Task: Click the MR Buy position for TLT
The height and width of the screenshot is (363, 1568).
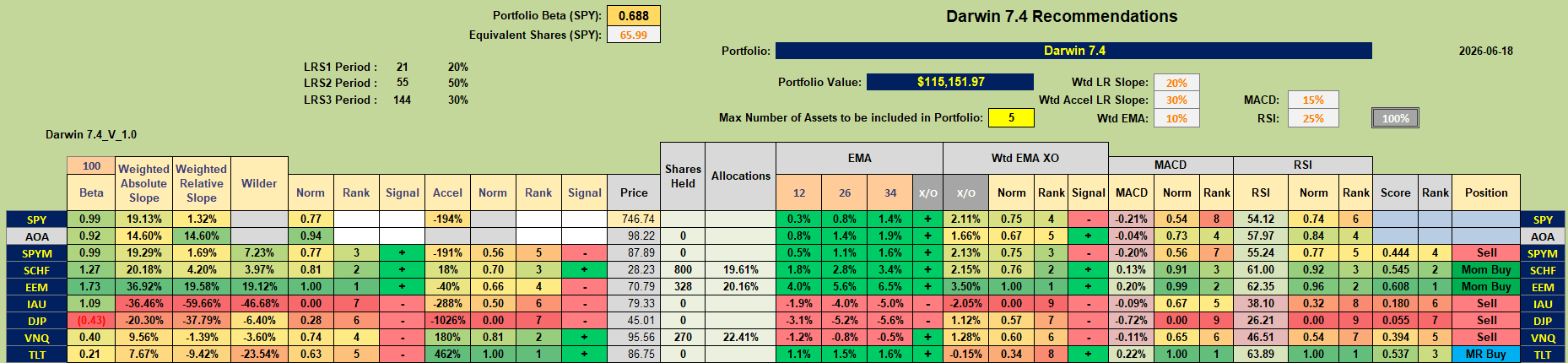Action: coord(1486,355)
